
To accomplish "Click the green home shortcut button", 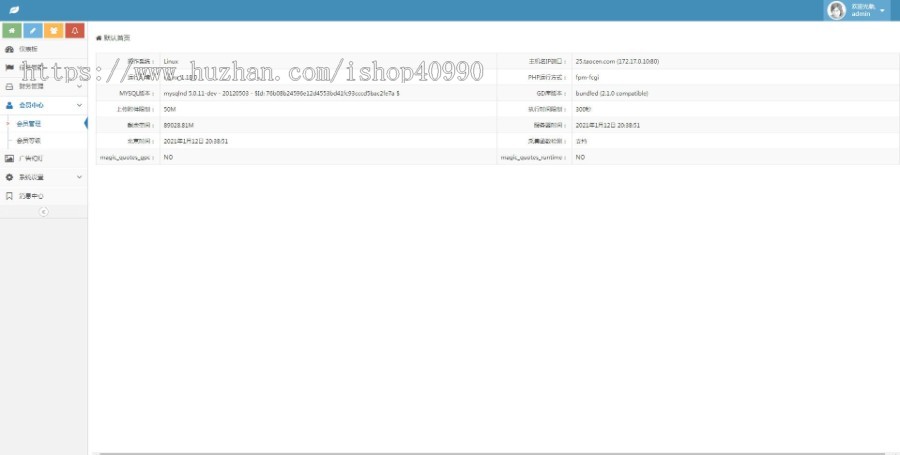I will (x=11, y=31).
